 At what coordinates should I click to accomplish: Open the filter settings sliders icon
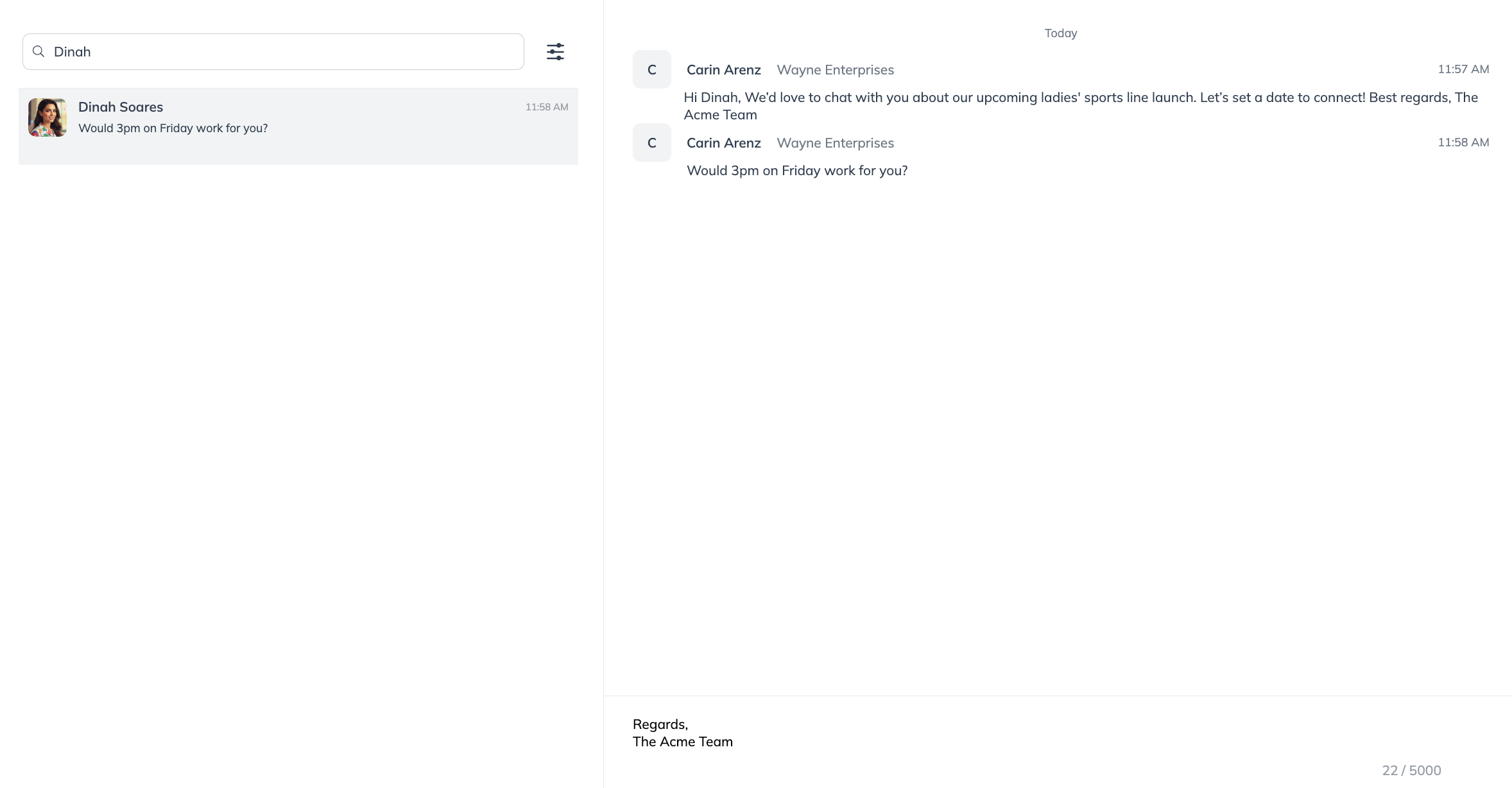[x=555, y=52]
